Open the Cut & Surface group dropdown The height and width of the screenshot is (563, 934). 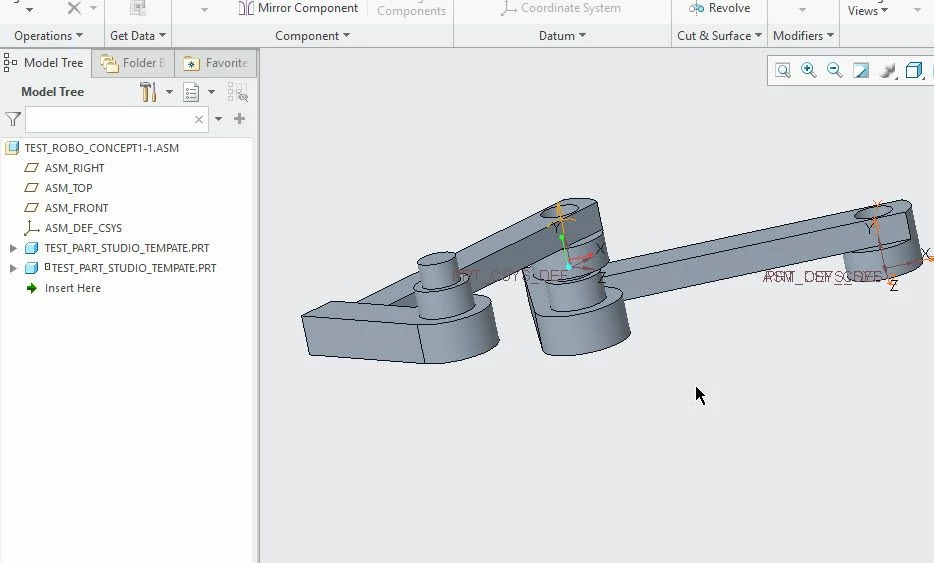[720, 36]
